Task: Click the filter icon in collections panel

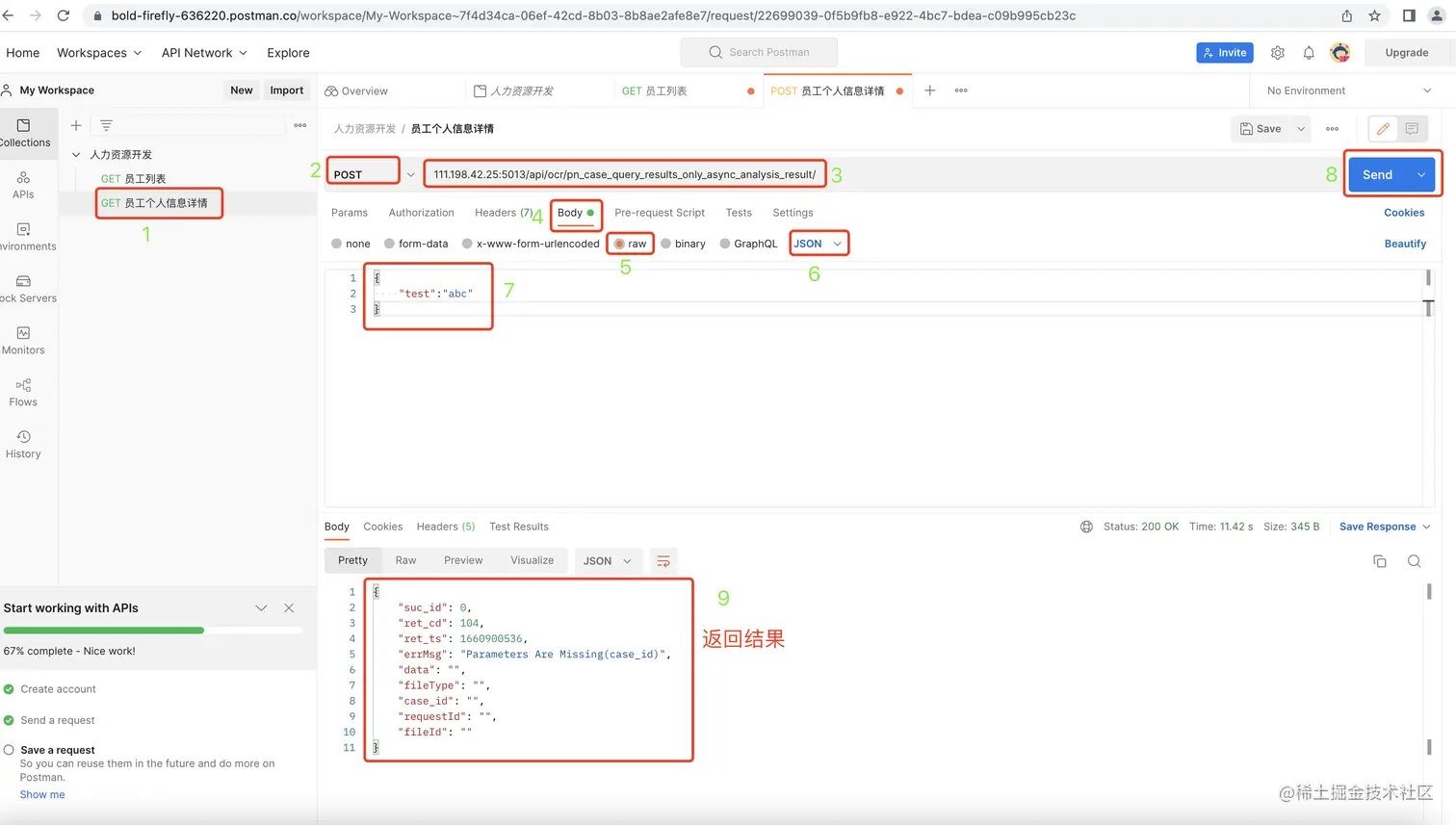Action: [x=106, y=125]
